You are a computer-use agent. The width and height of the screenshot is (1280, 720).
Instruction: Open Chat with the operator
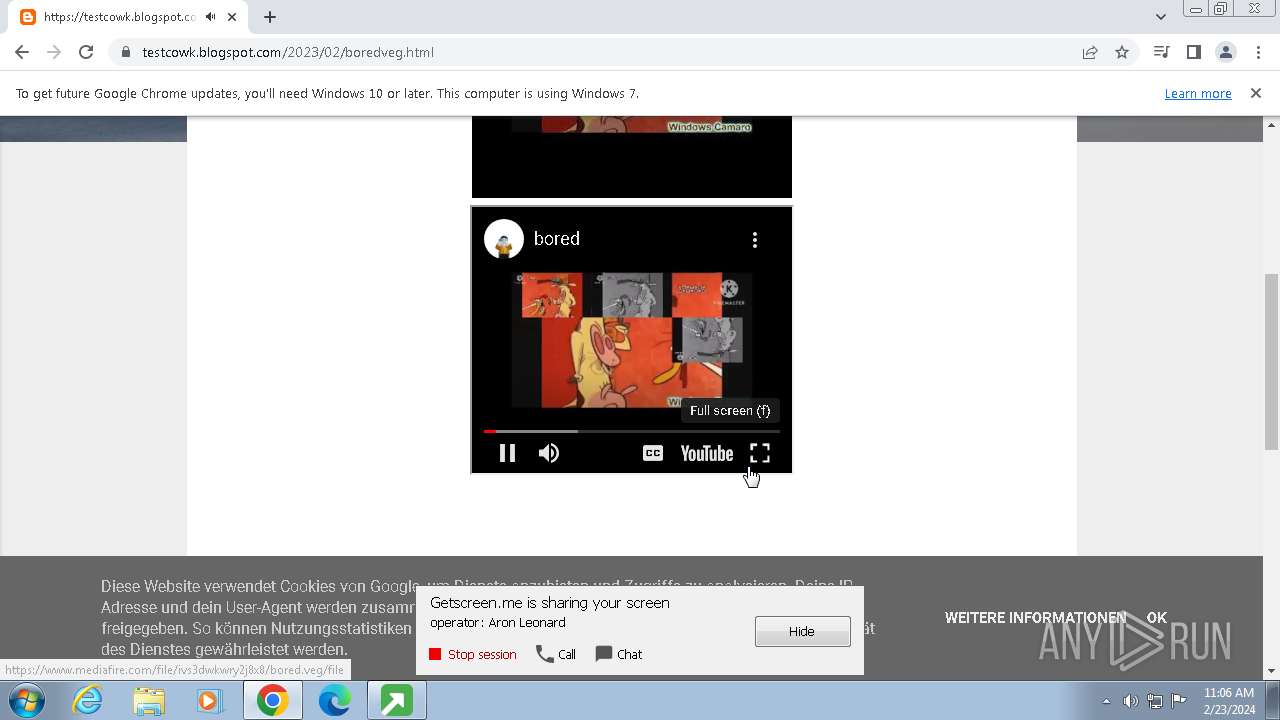pos(619,654)
